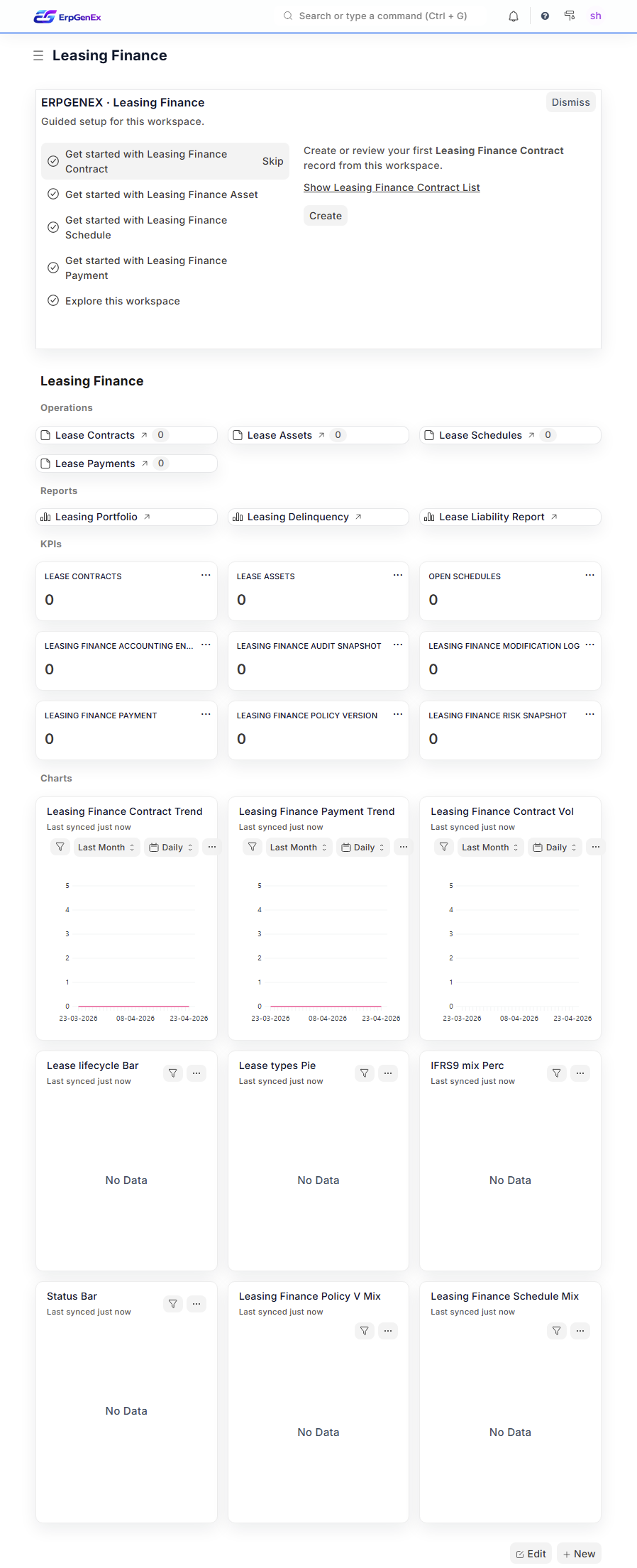Viewport: 637px width, 1568px height.
Task: Open options menu for Open Schedules KPI
Action: tap(589, 575)
